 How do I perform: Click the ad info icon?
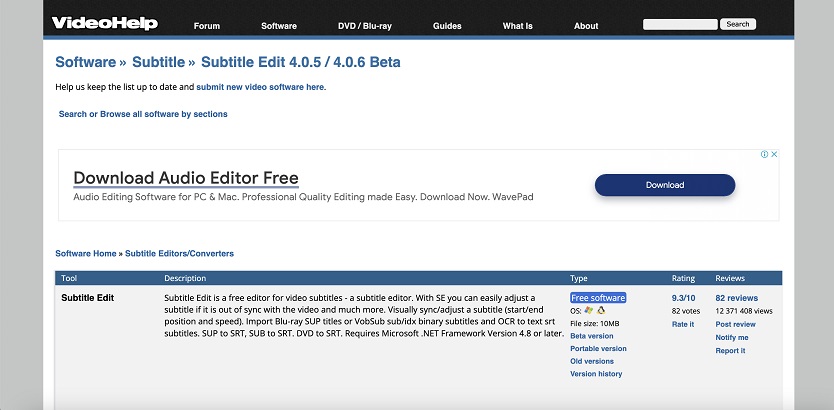coord(765,155)
